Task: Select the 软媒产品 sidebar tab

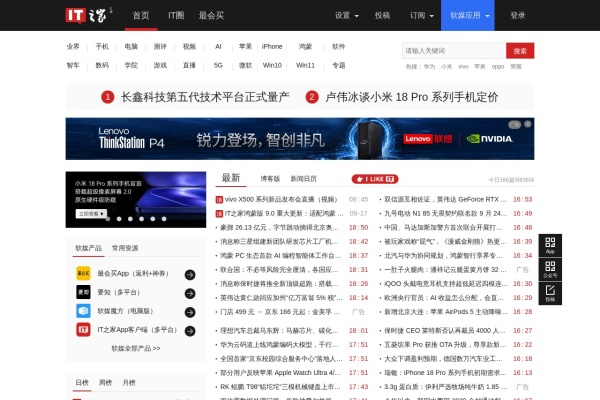Action: click(x=88, y=248)
